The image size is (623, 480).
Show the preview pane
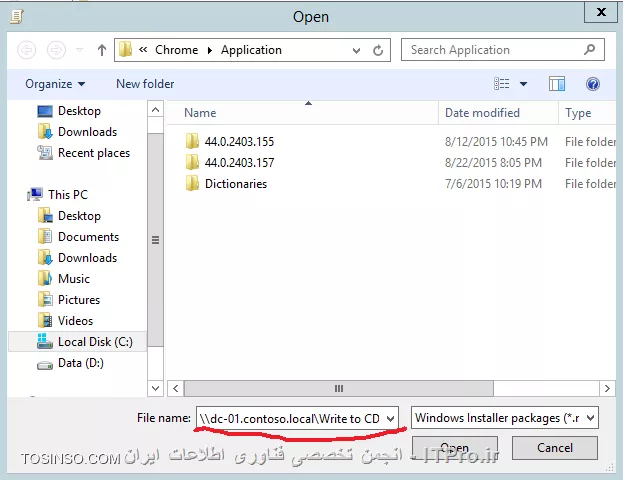coord(557,84)
